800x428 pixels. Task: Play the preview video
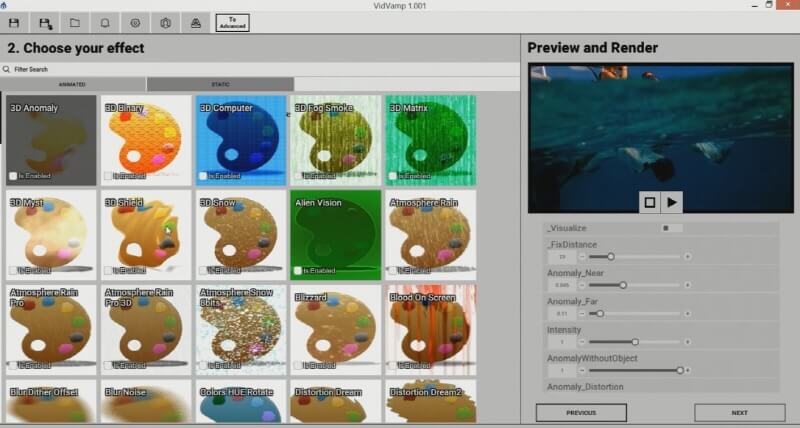672,203
